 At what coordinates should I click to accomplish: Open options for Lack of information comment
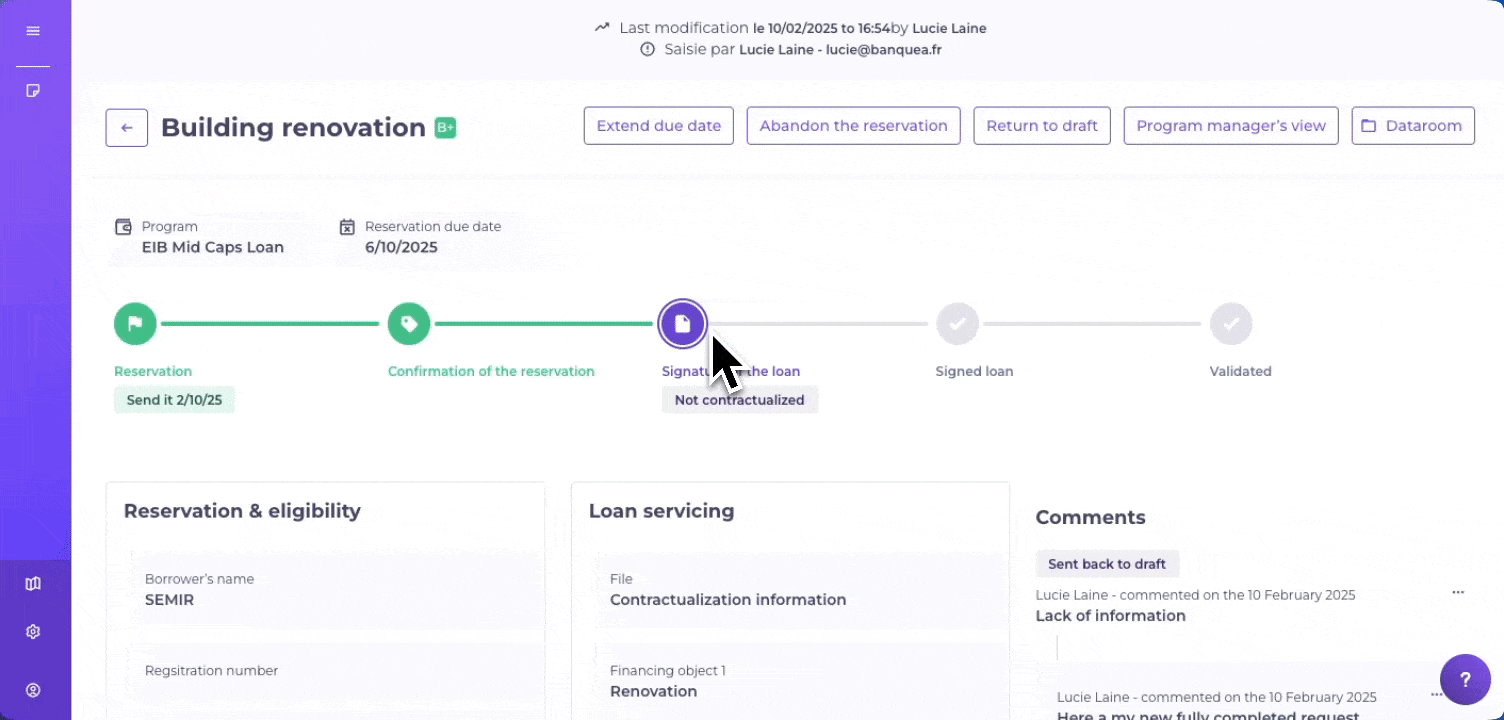(1458, 593)
